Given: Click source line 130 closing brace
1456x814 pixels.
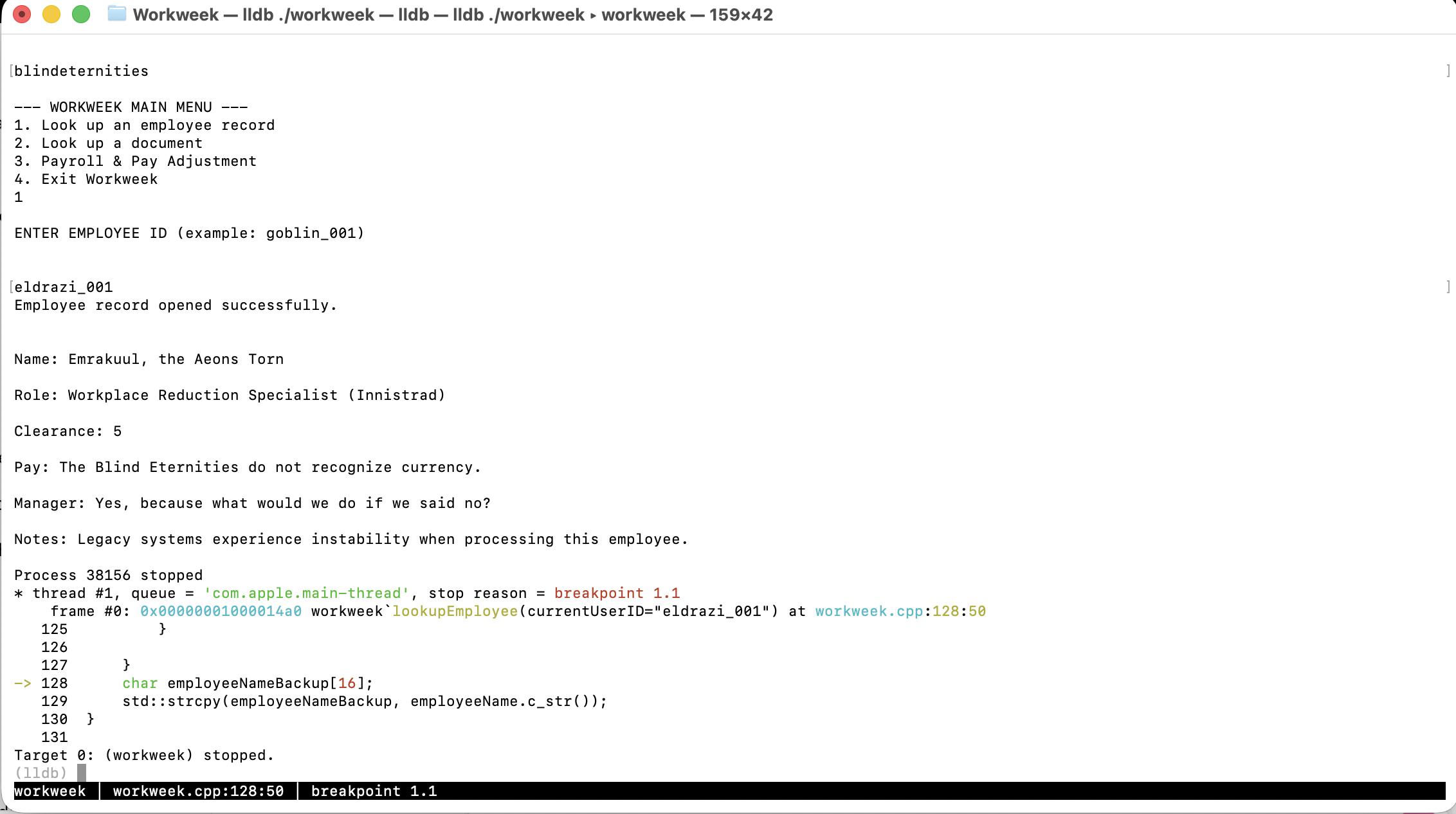Looking at the screenshot, I should [91, 719].
